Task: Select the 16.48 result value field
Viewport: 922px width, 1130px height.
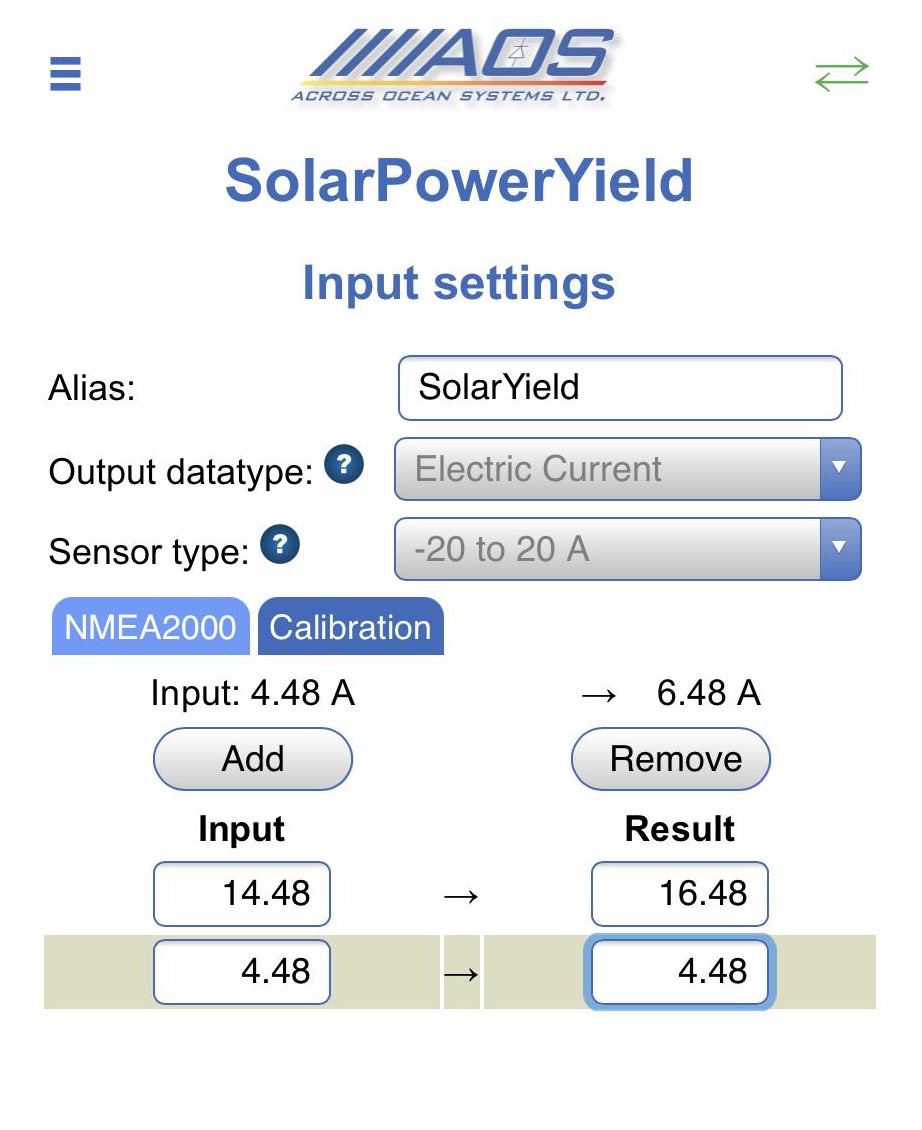Action: tap(680, 894)
